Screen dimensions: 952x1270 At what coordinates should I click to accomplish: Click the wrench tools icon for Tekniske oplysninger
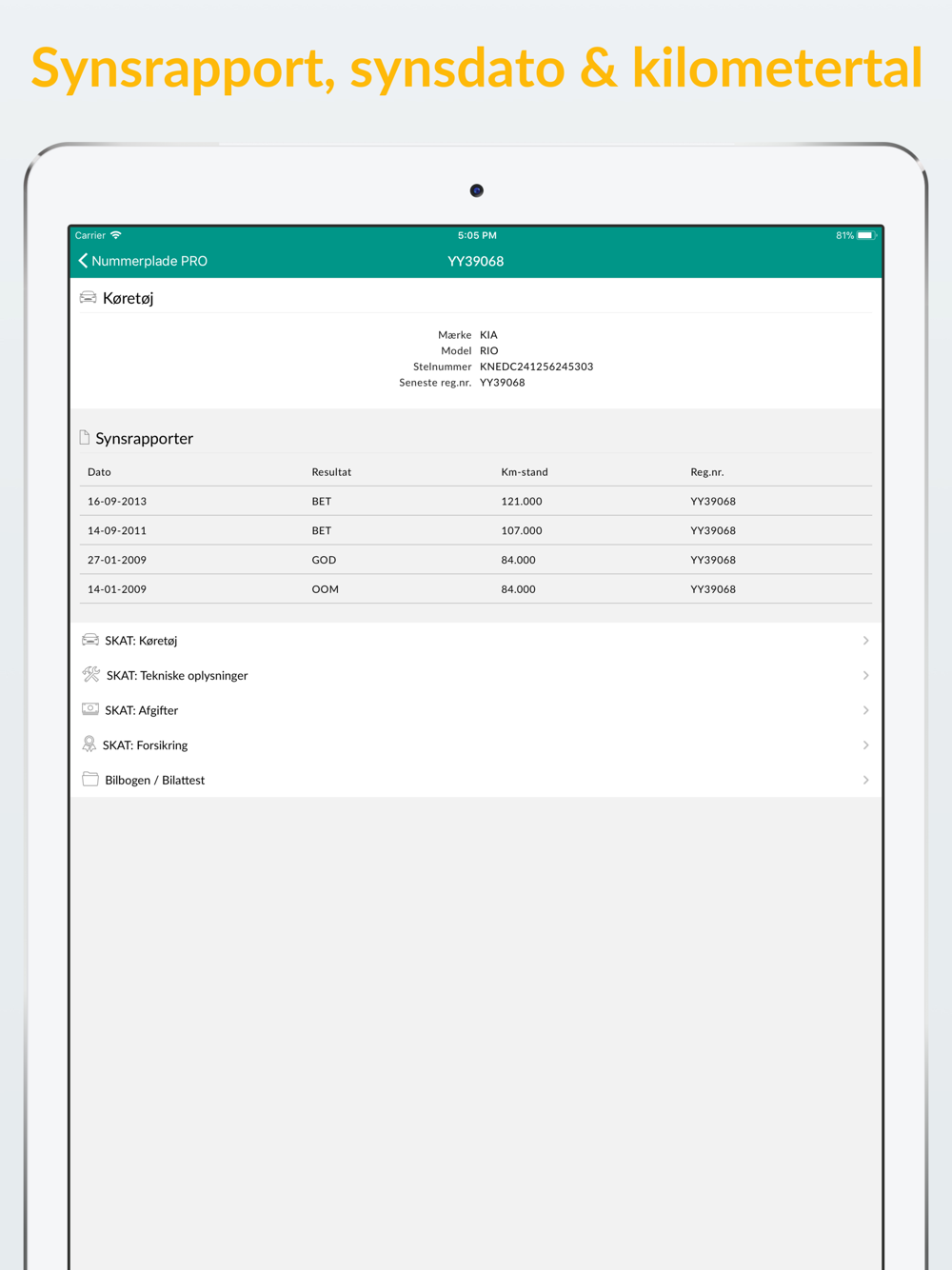pyautogui.click(x=91, y=675)
